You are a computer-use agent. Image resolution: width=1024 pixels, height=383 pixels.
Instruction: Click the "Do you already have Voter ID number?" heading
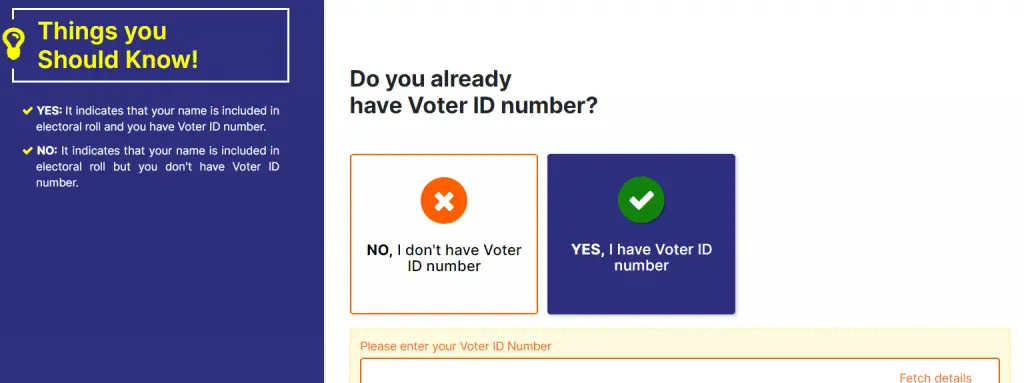point(473,92)
